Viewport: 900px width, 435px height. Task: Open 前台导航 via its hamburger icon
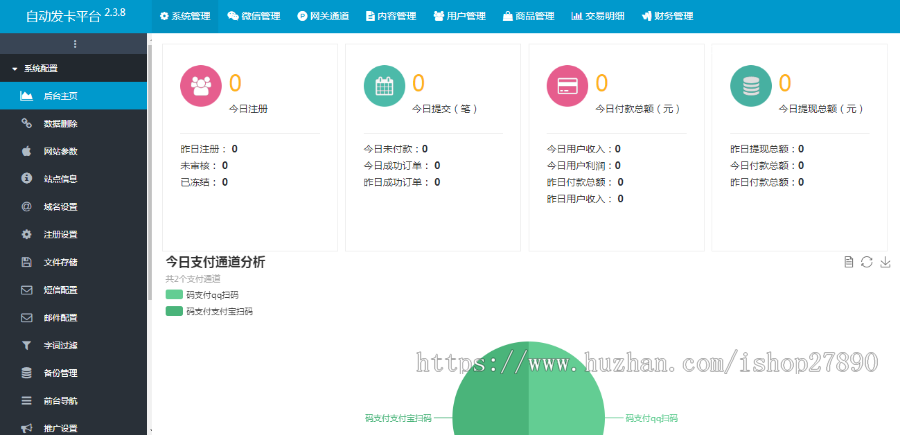pyautogui.click(x=26, y=401)
